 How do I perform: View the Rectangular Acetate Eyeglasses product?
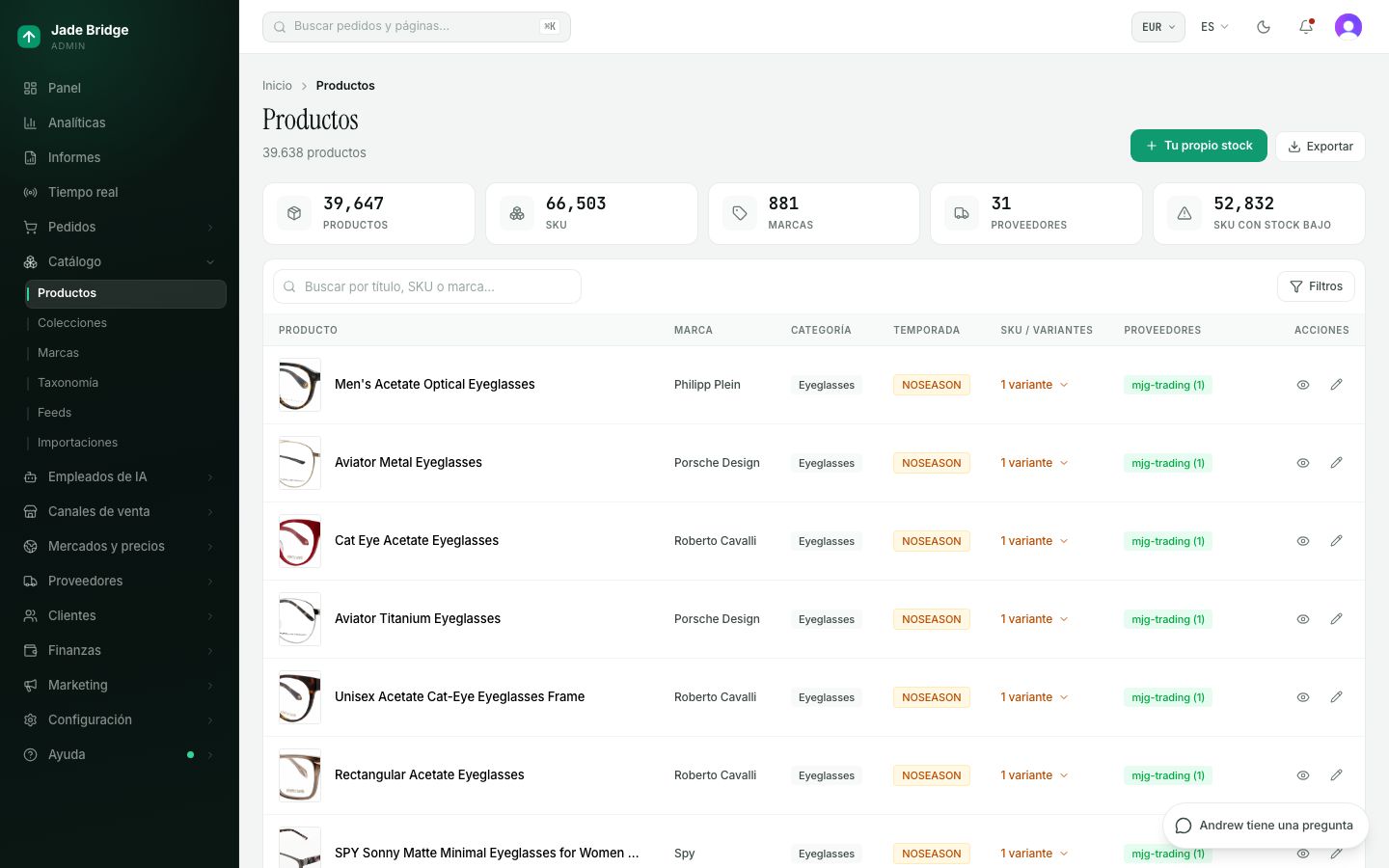coord(1303,775)
